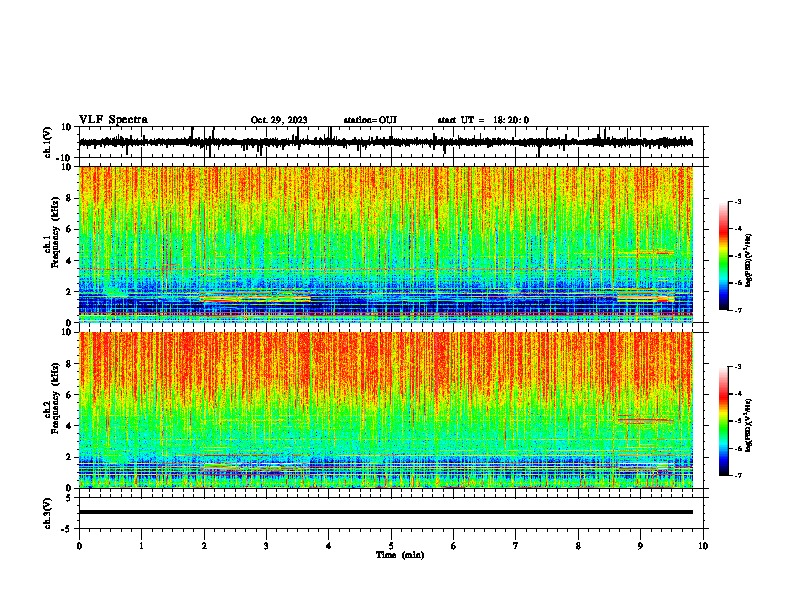Click ch.1 spectrogram 2 kHz tick label
This screenshot has height=612, width=792.
click(x=69, y=291)
